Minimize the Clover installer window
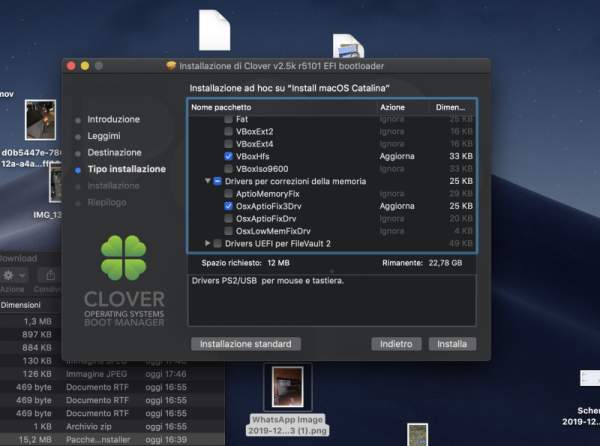The height and width of the screenshot is (446, 600). point(85,66)
